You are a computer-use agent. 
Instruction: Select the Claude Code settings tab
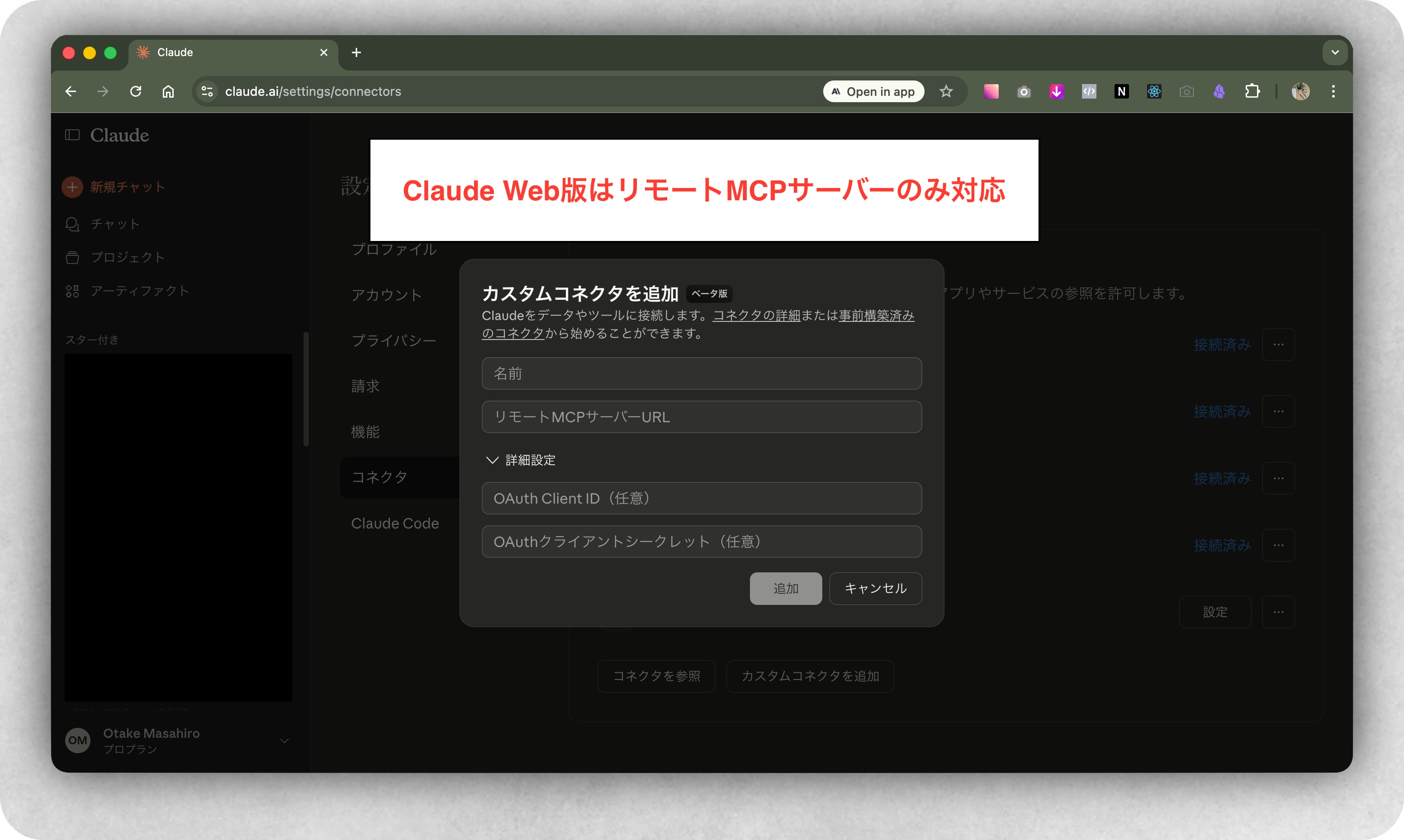coord(394,523)
